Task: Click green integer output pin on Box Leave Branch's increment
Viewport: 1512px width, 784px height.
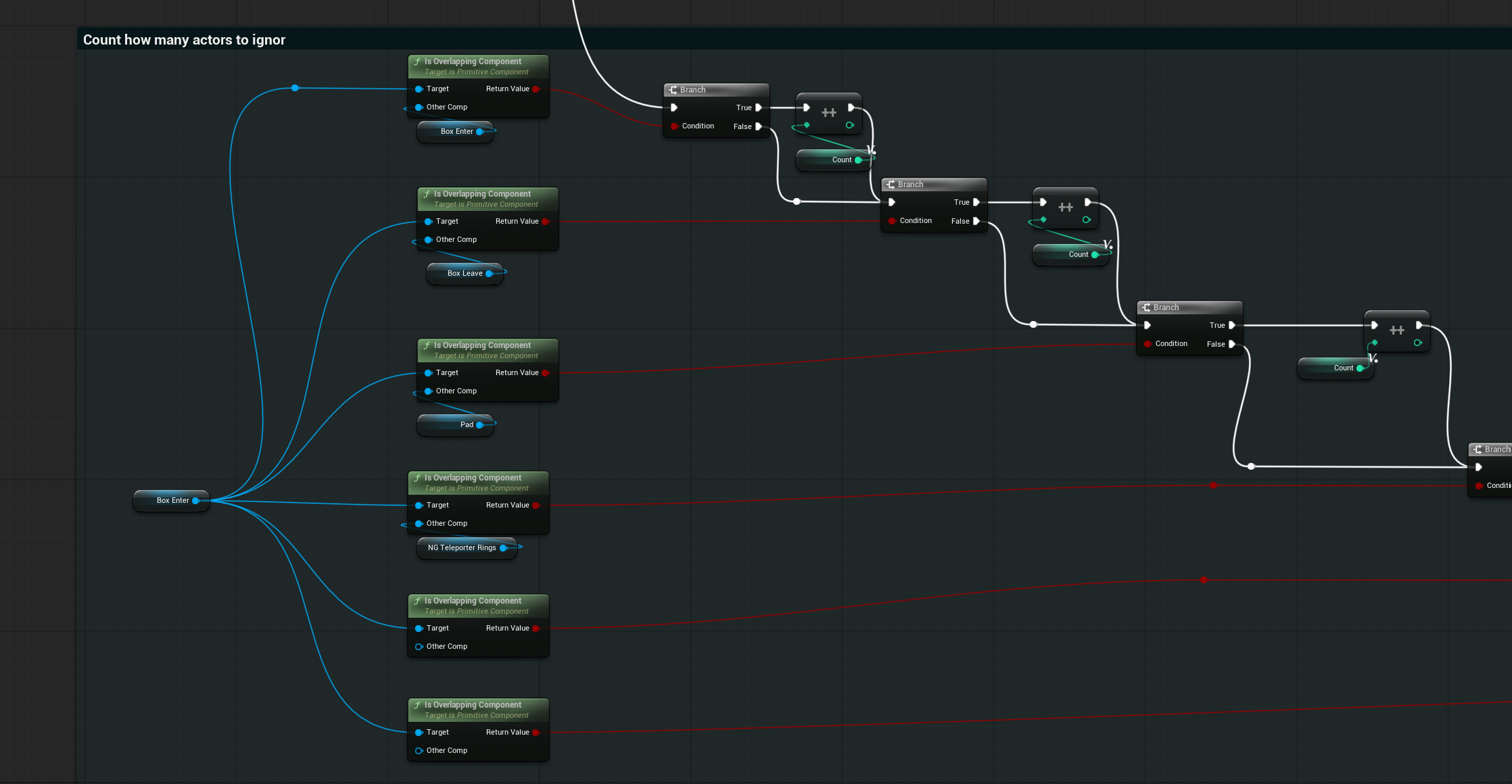Action: tap(1087, 220)
